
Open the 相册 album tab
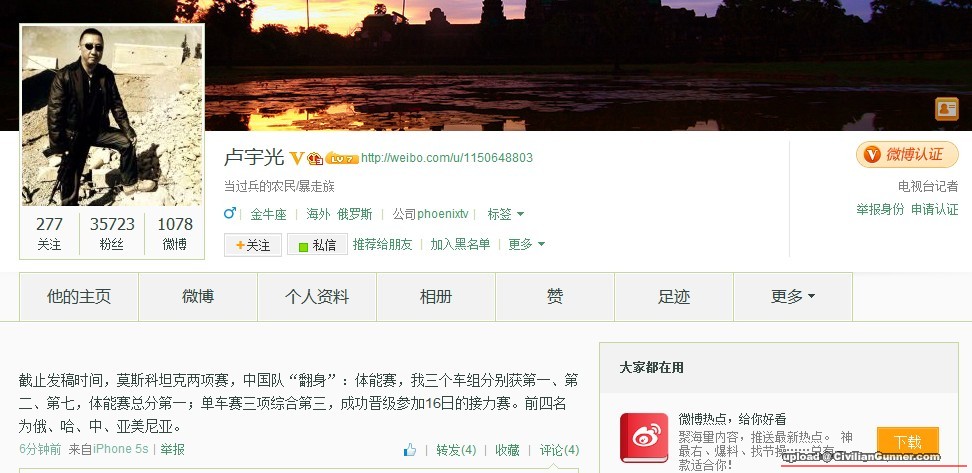[x=436, y=297]
